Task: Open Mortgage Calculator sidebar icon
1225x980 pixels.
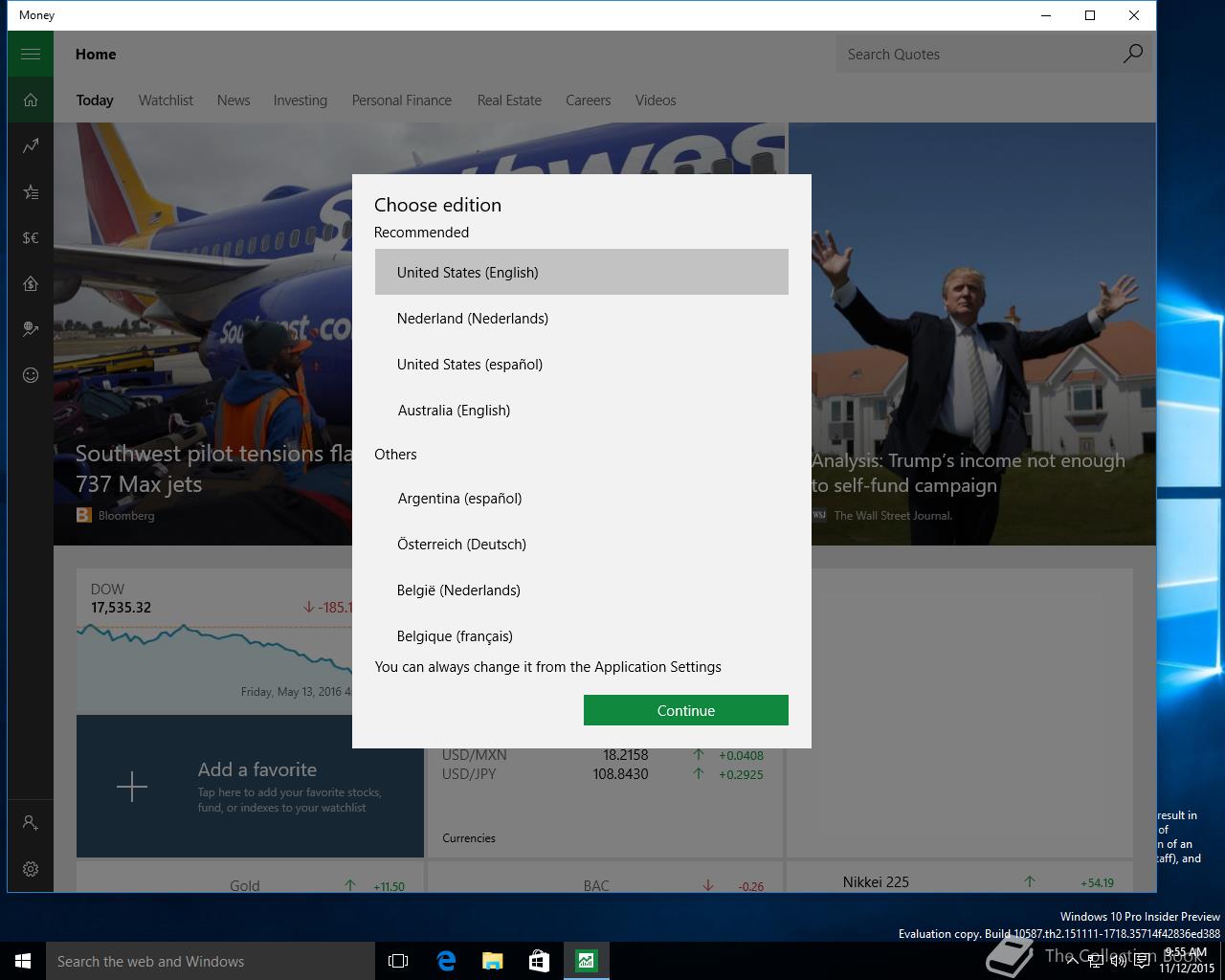Action: 31,283
